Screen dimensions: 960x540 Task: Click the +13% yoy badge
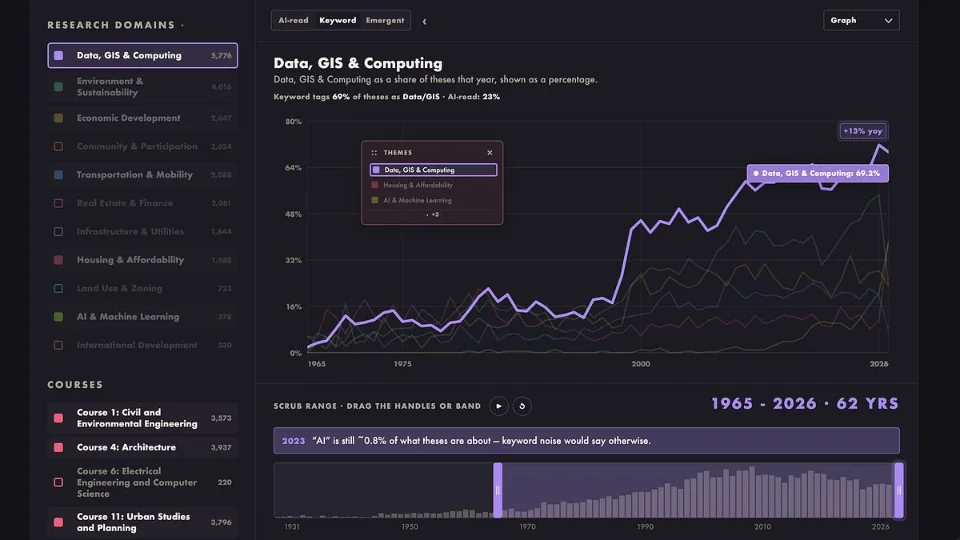pyautogui.click(x=863, y=131)
